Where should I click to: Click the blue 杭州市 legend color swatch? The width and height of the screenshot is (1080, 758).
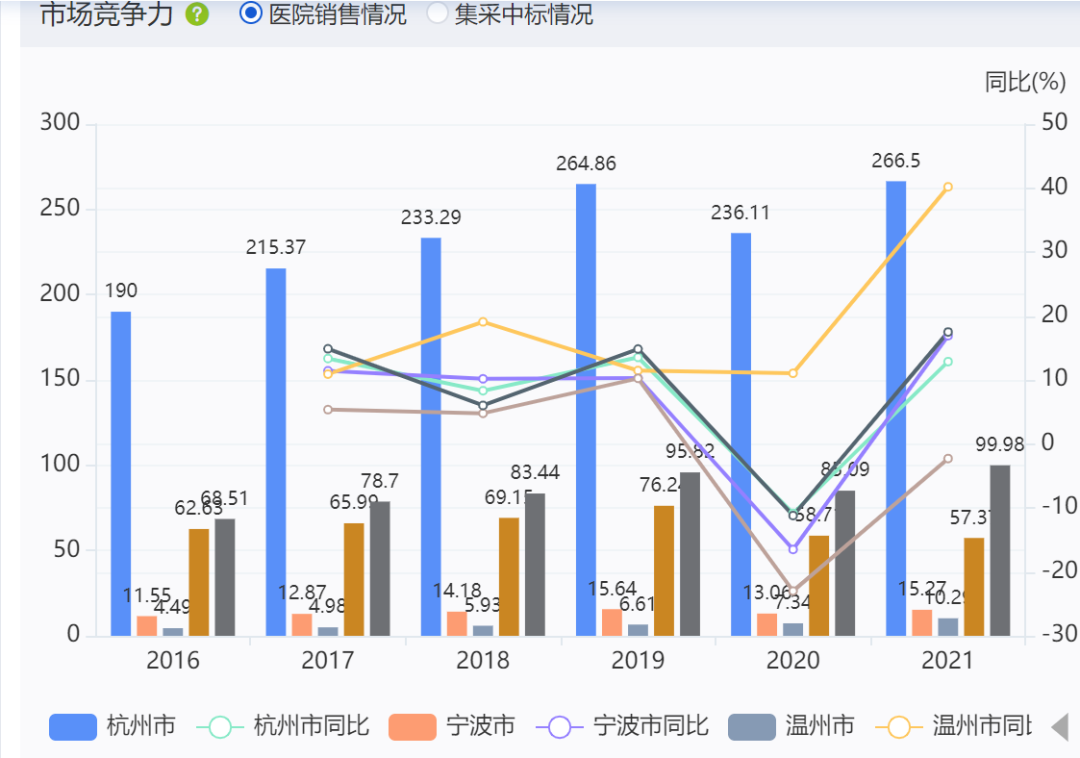[73, 727]
